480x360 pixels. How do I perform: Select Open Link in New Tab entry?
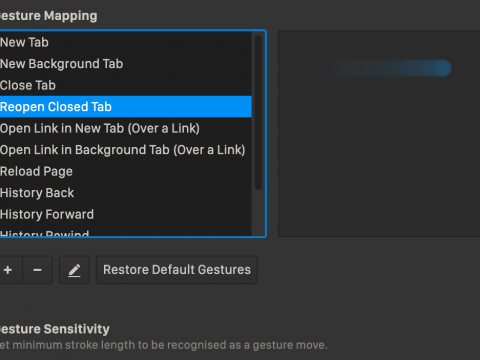tap(126, 128)
